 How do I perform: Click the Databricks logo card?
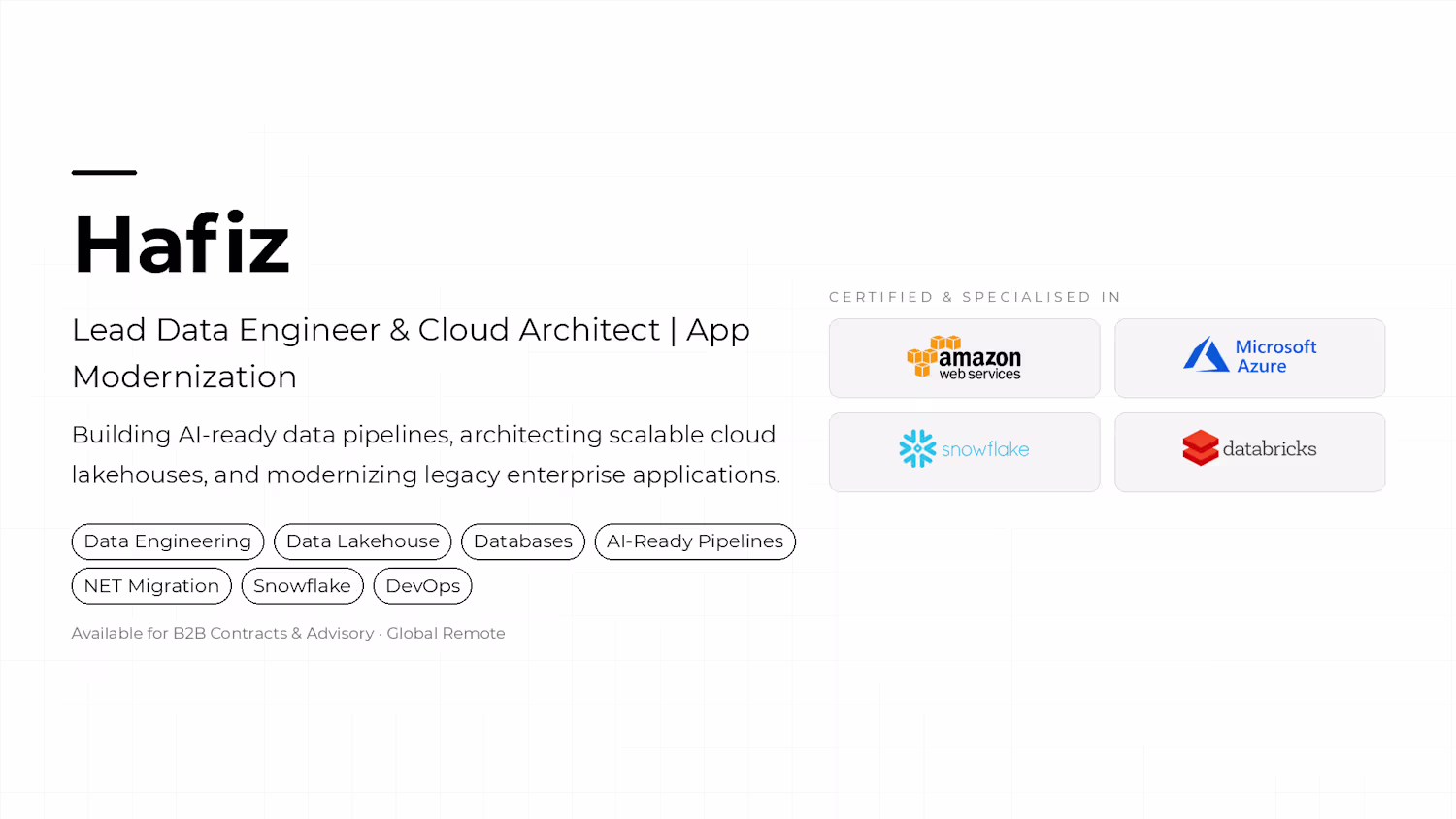coord(1249,452)
